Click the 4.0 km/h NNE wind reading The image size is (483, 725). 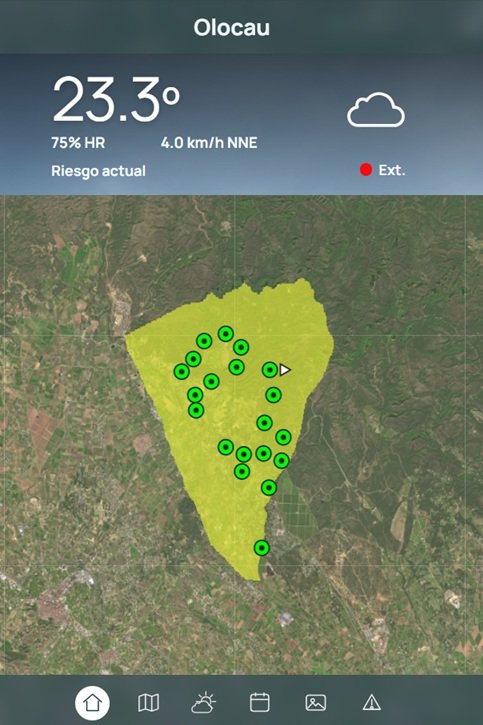point(209,143)
